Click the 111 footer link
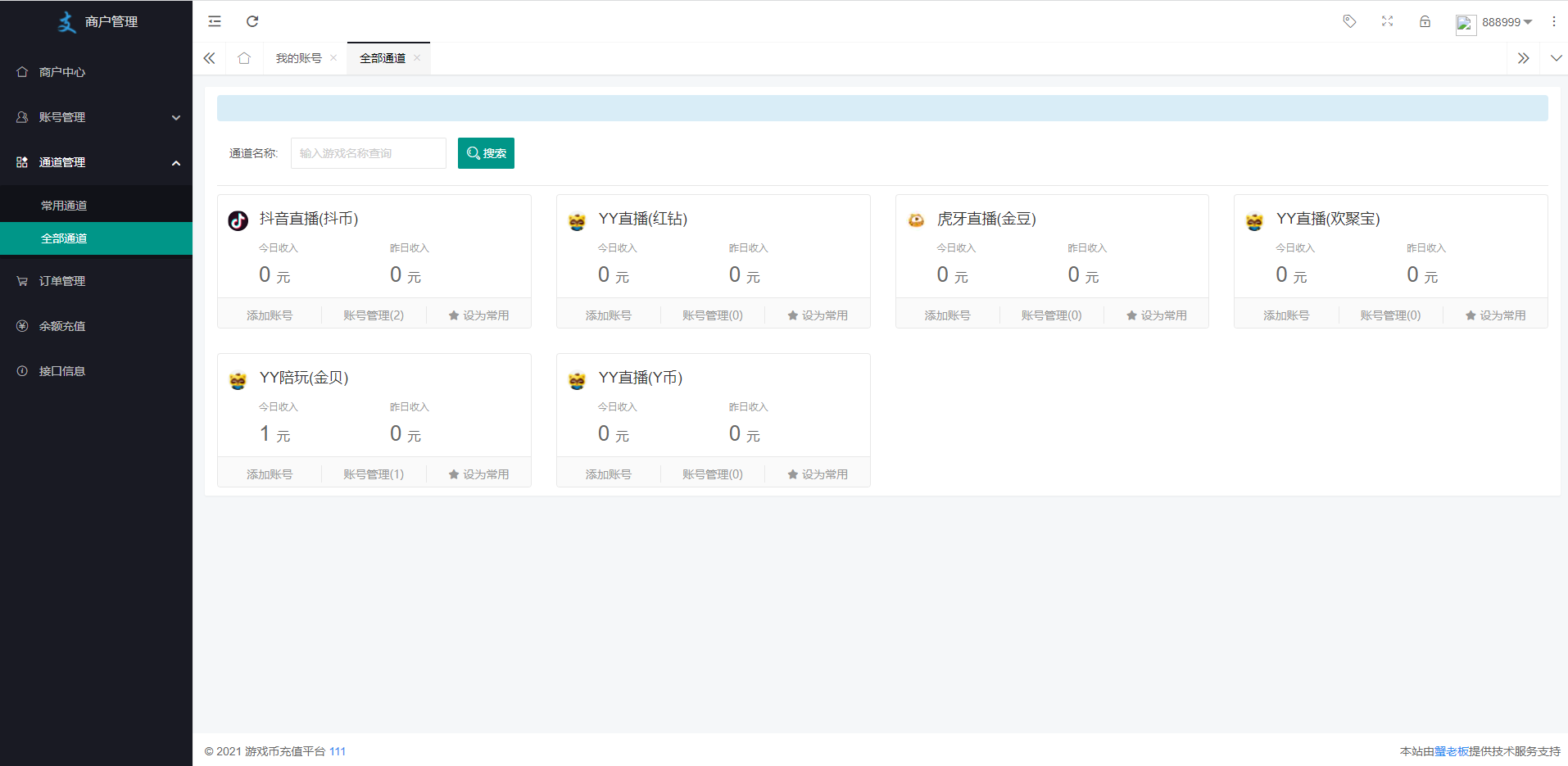This screenshot has height=766, width=1568. (x=338, y=751)
